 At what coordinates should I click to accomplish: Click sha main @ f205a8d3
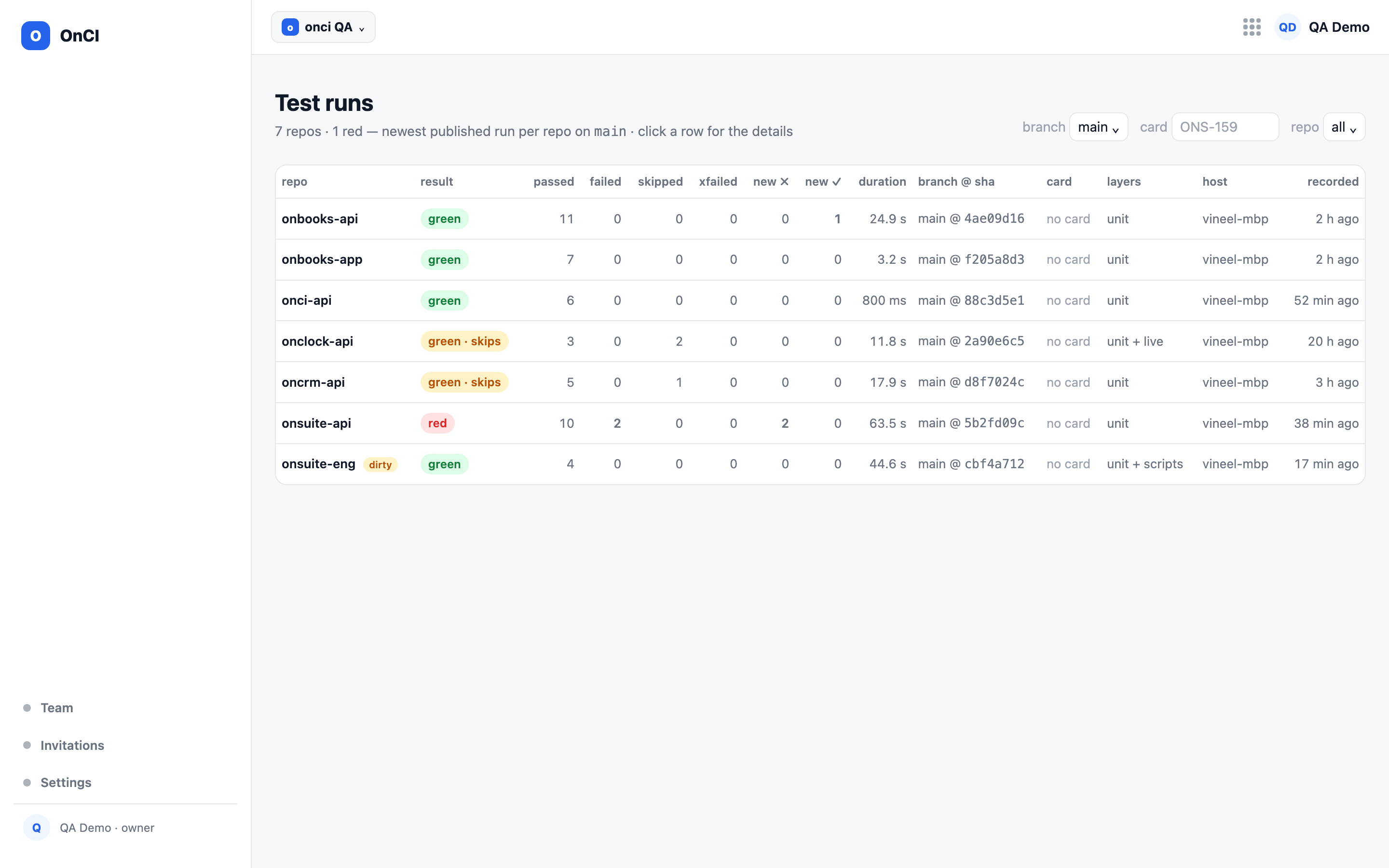[971, 259]
